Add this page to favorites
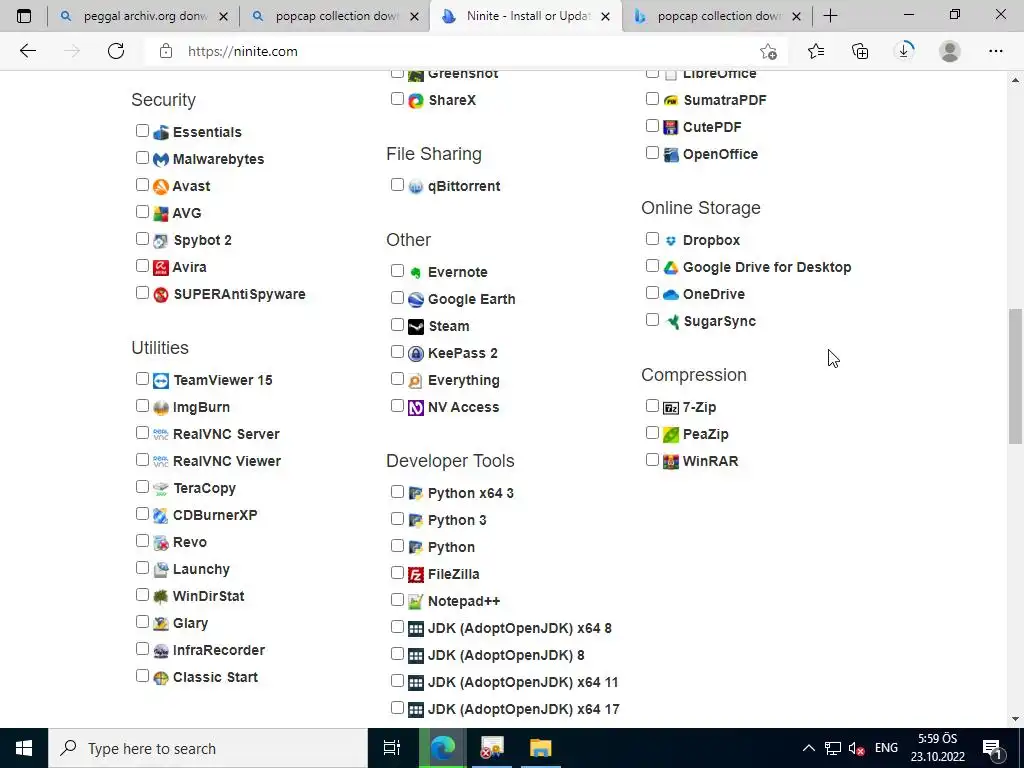Image resolution: width=1024 pixels, height=768 pixels. 769,51
